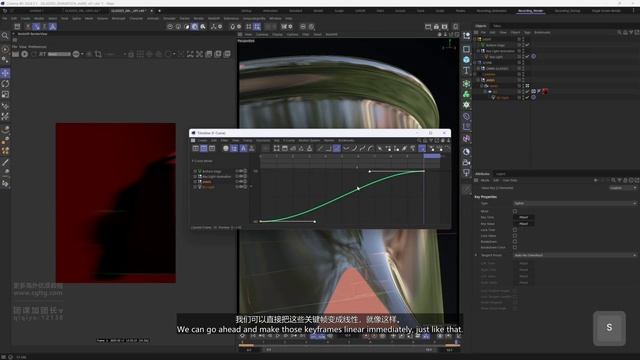Image resolution: width=640 pixels, height=360 pixels.
Task: Open the Type dropdown showing Spline
Action: pyautogui.click(x=574, y=203)
